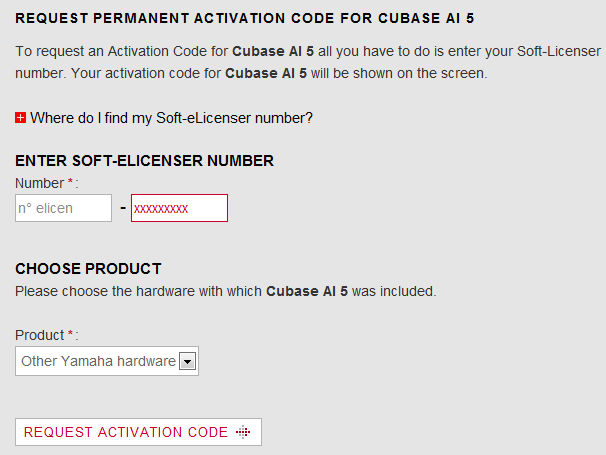Click the arrow button of the Product combo box

[186, 361]
